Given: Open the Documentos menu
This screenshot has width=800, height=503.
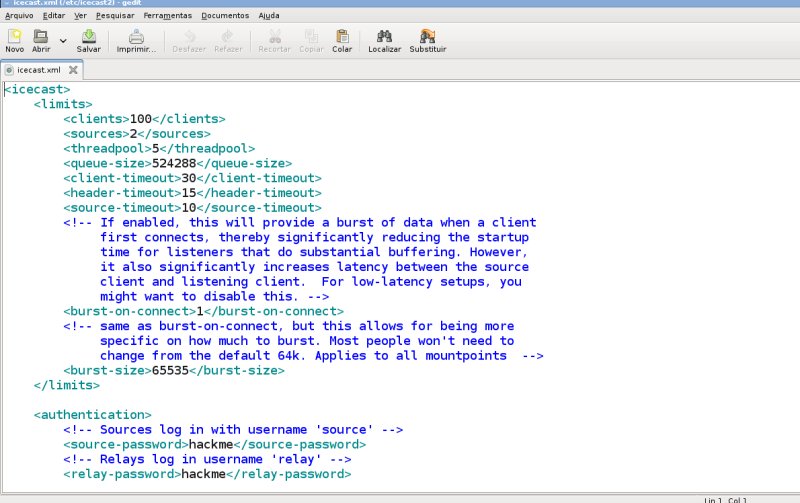Looking at the screenshot, I should [x=225, y=16].
